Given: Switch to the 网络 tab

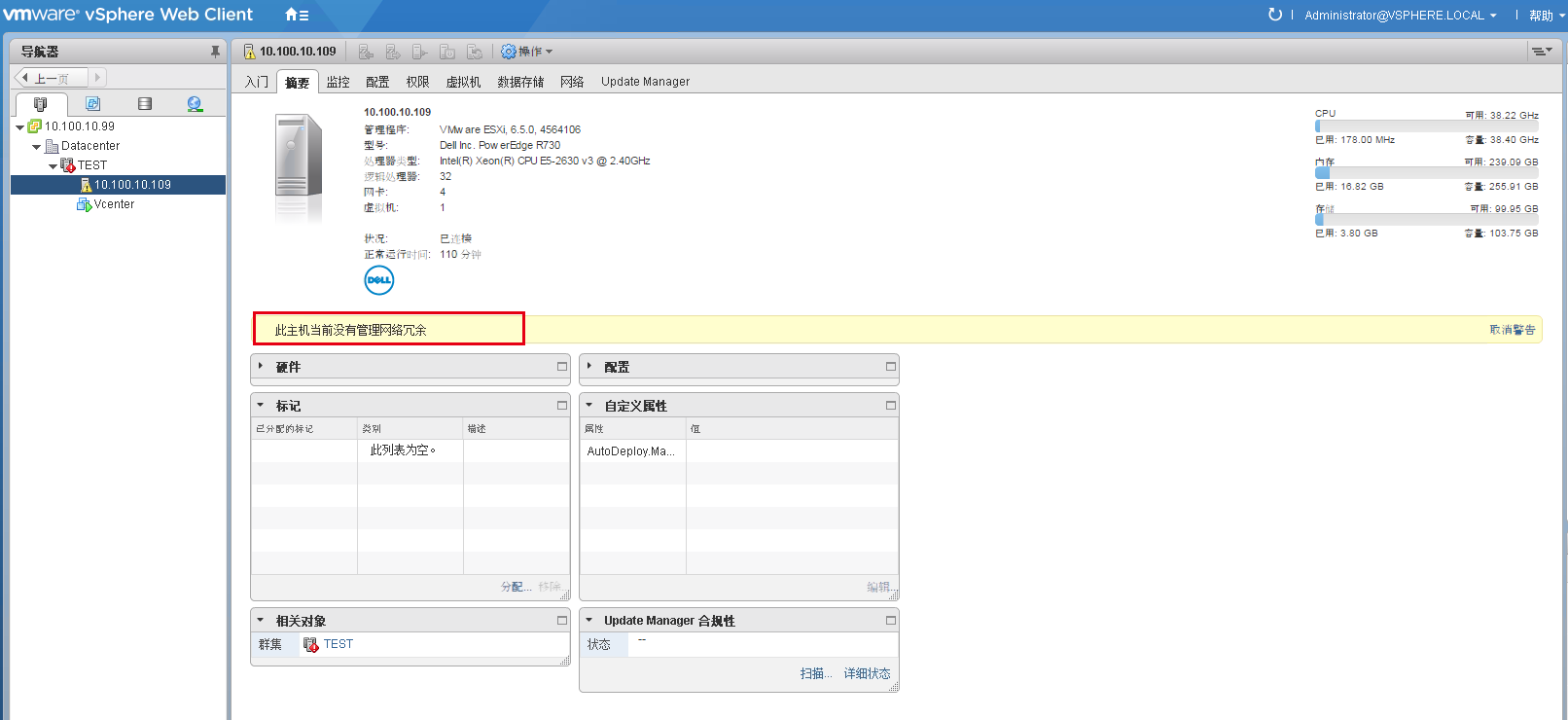Looking at the screenshot, I should tap(572, 82).
